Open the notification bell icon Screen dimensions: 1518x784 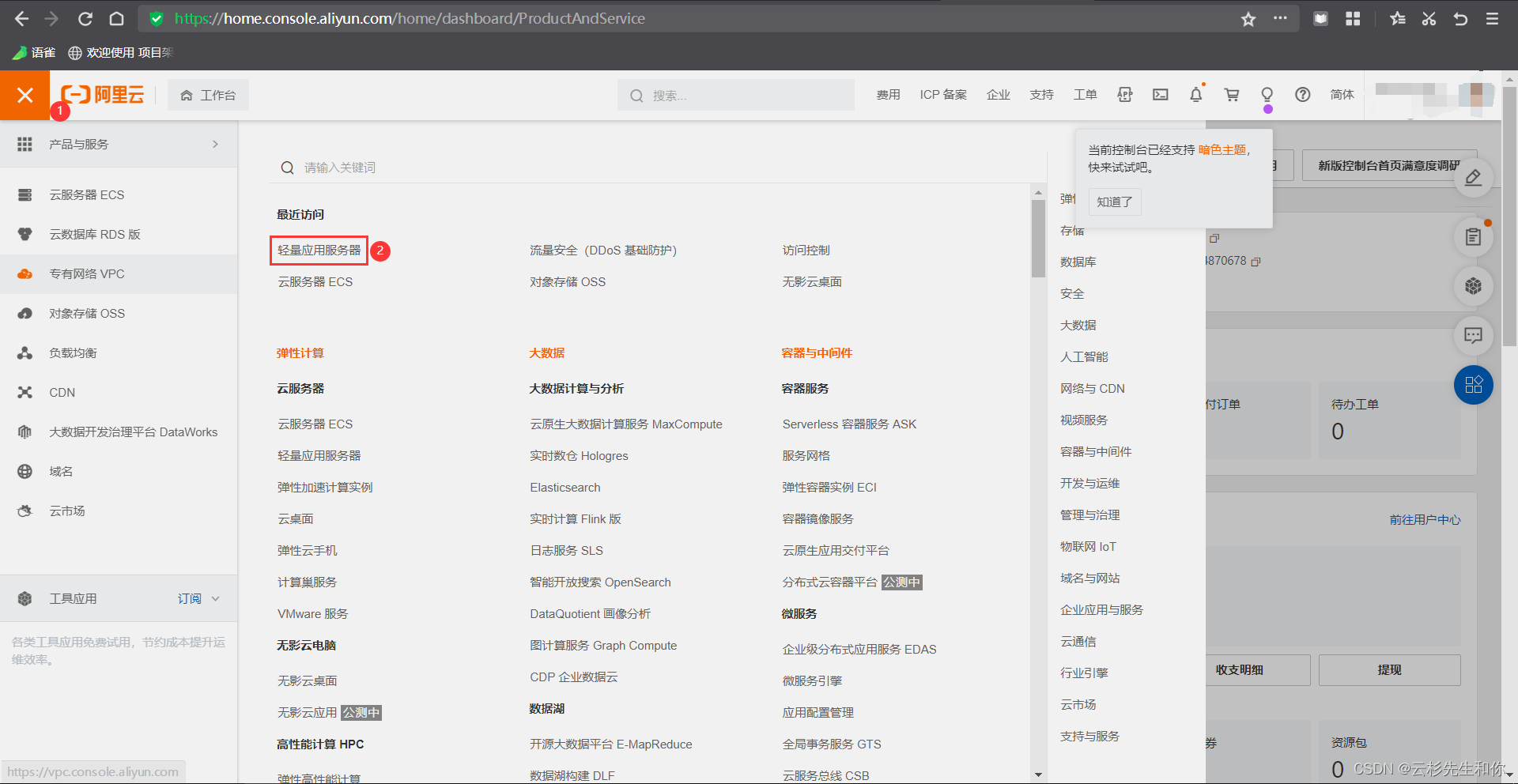pos(1196,95)
